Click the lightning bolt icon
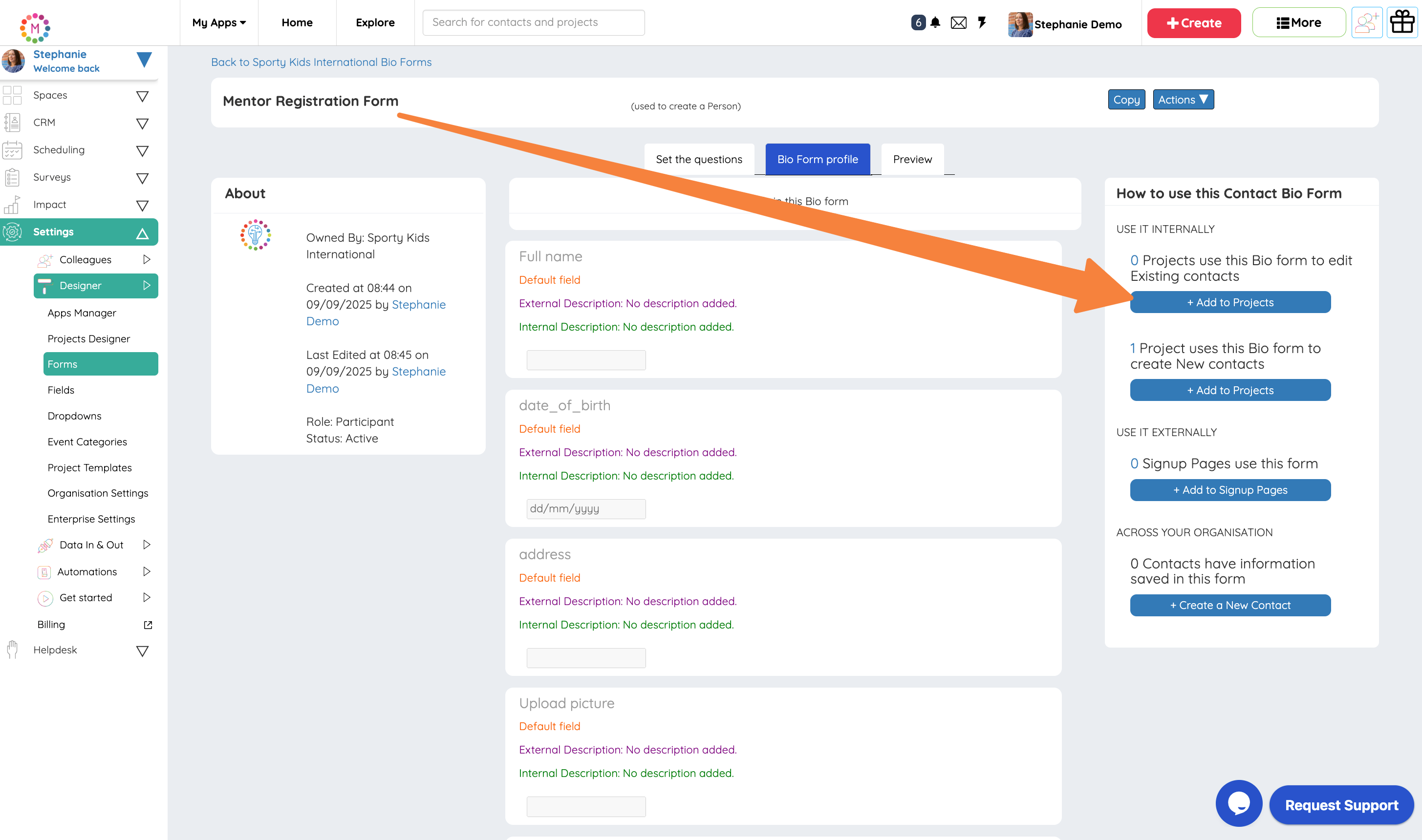Viewport: 1422px width, 840px height. [982, 22]
